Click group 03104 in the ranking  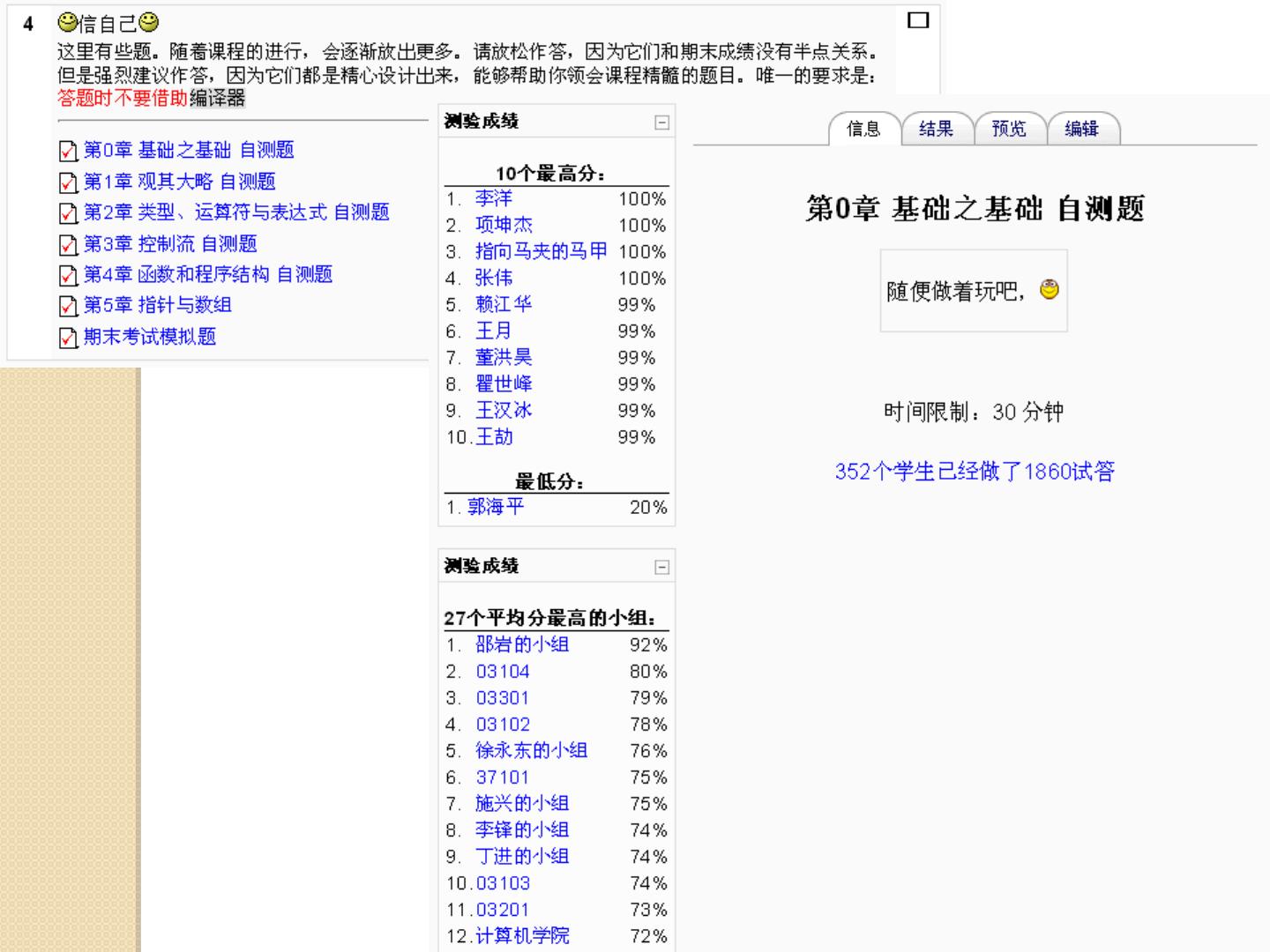(503, 671)
